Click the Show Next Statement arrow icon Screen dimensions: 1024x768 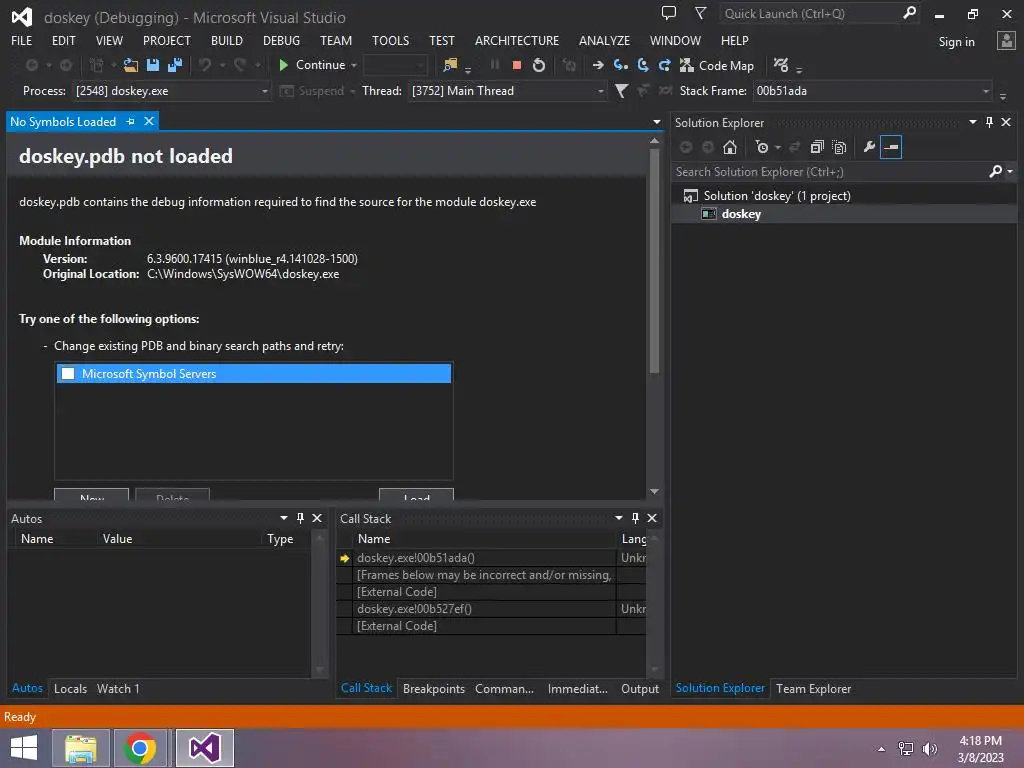[x=598, y=65]
